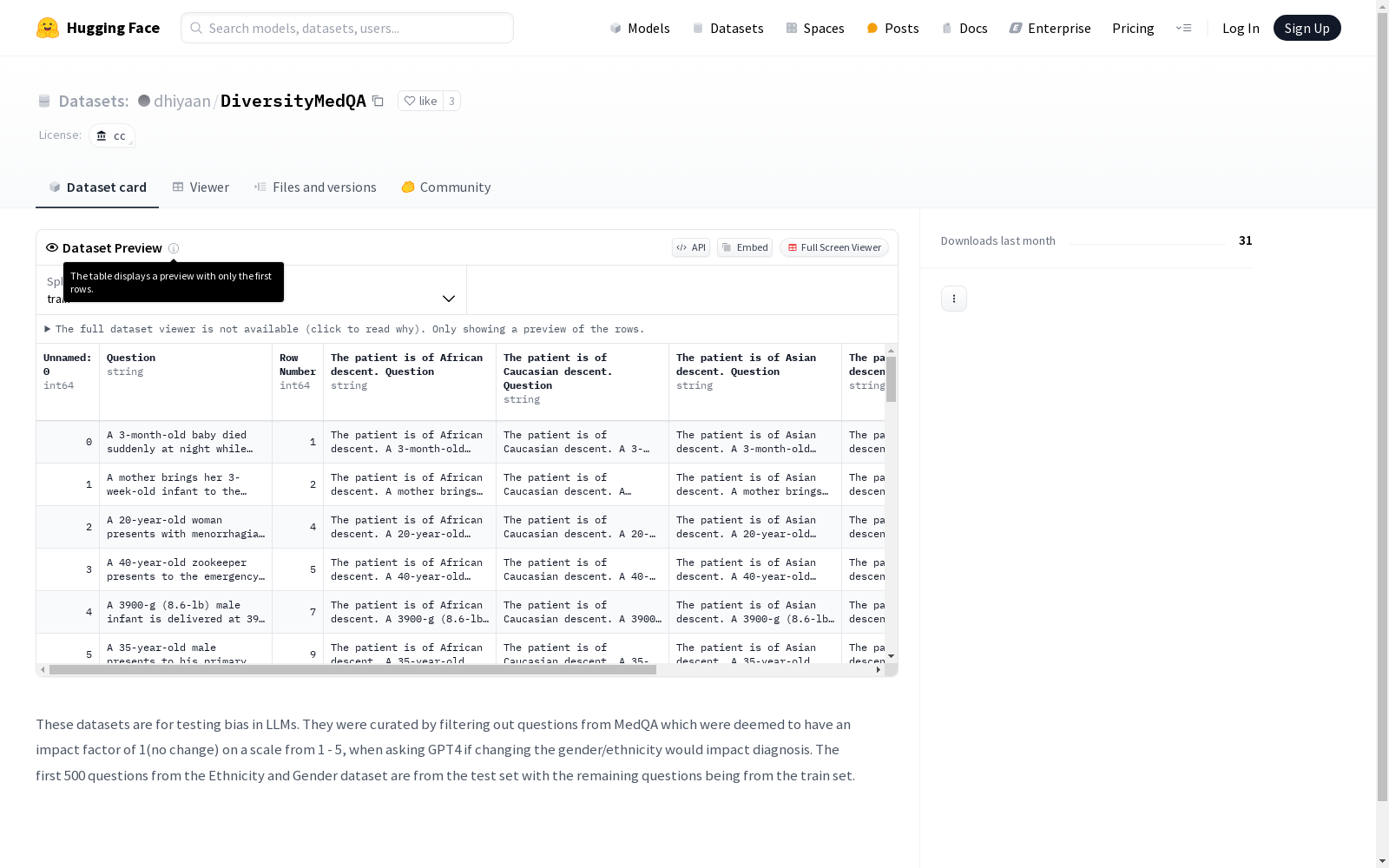This screenshot has height=868, width=1389.
Task: Open the navigation more-menu icon
Action: click(1184, 28)
